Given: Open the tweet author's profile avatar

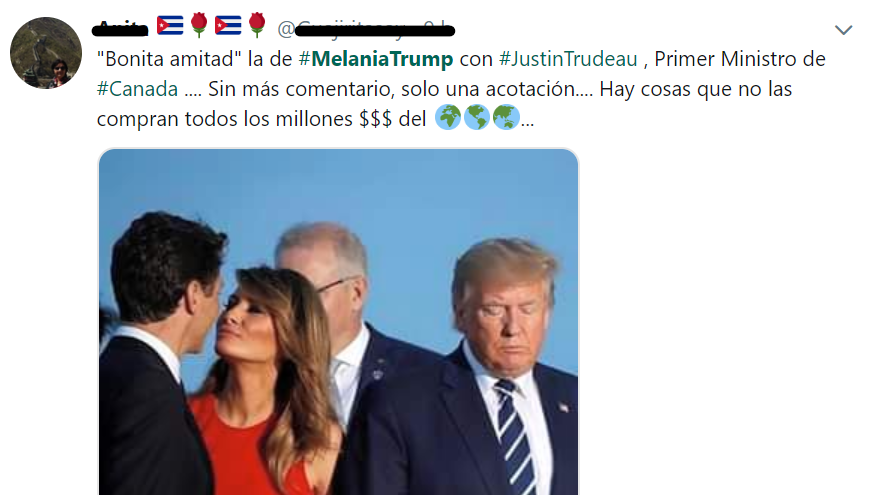Looking at the screenshot, I should [x=46, y=53].
